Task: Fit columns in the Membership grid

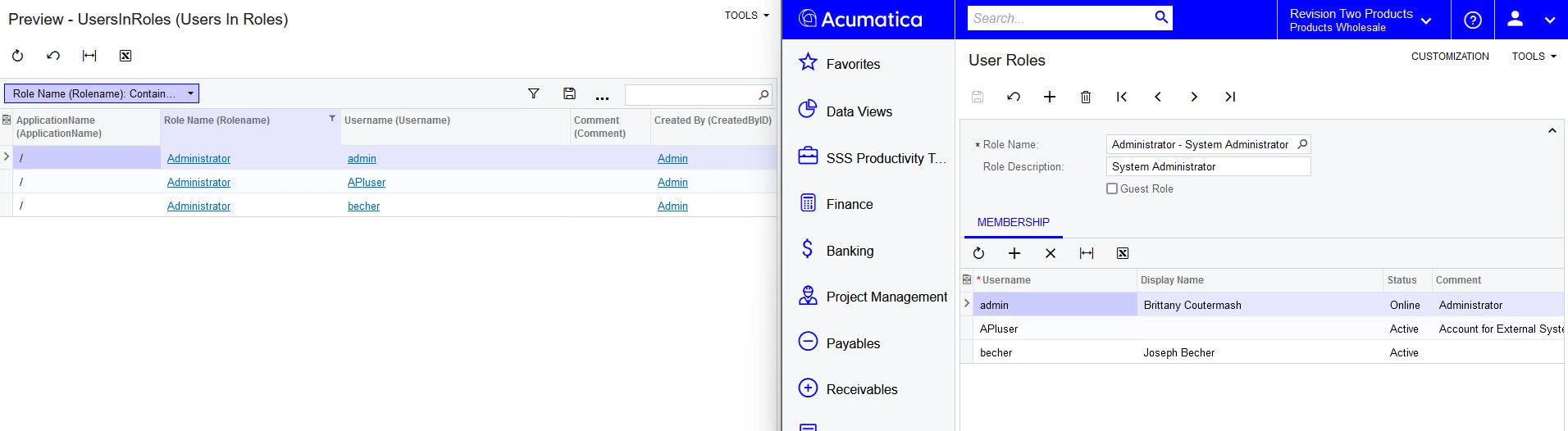Action: point(1087,253)
